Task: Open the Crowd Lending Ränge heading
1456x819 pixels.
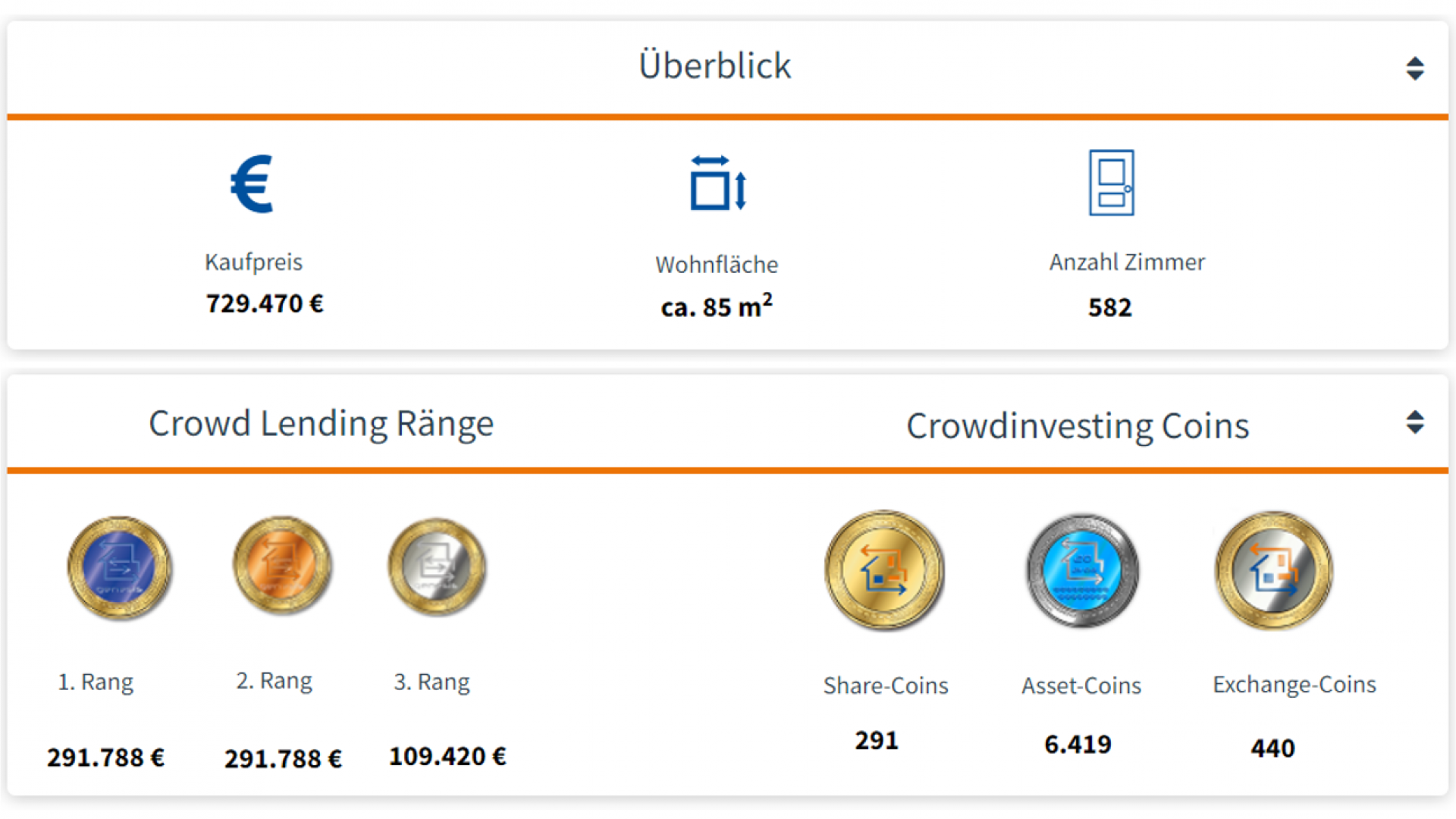Action: pyautogui.click(x=321, y=423)
